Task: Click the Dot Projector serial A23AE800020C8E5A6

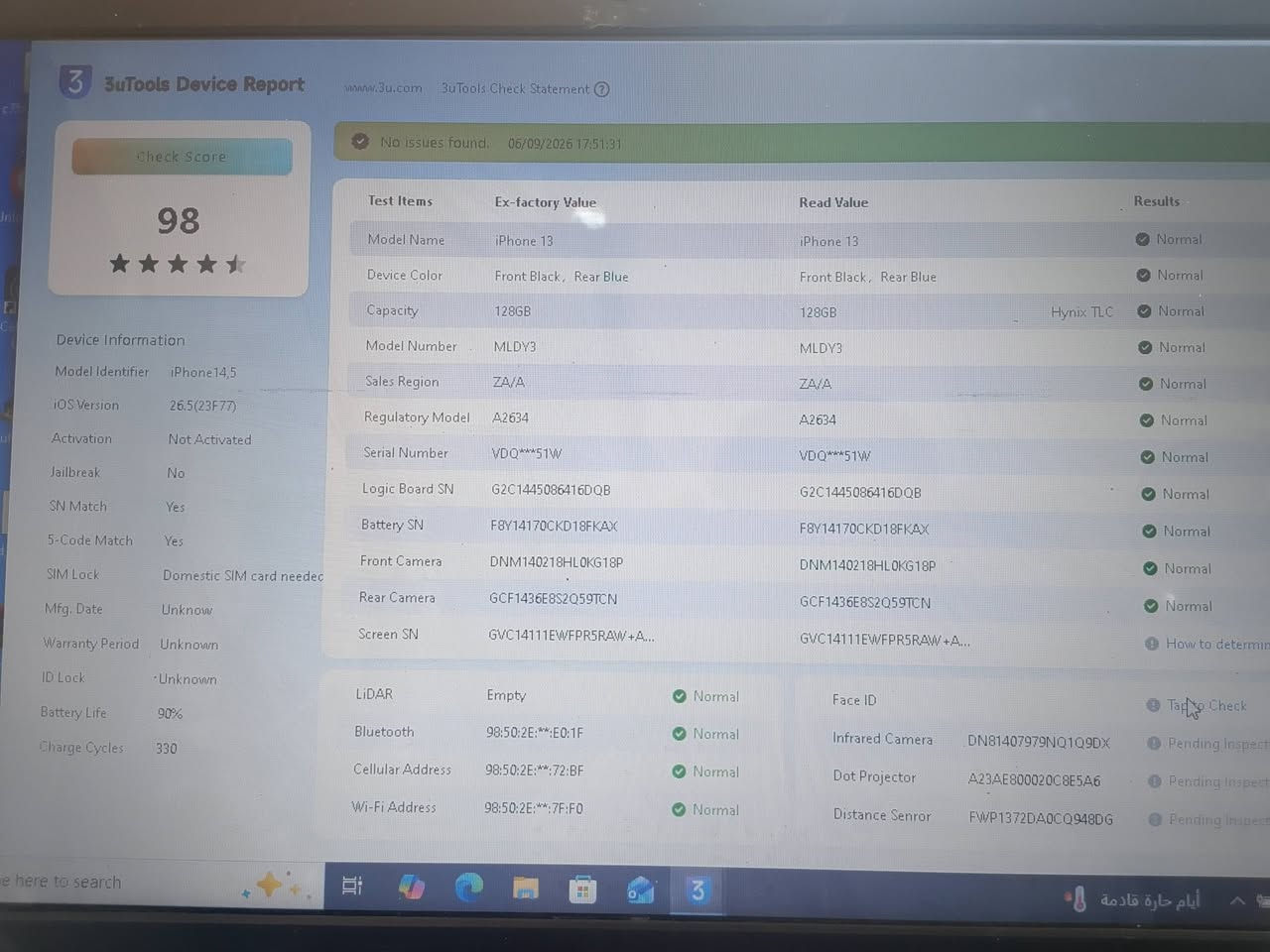Action: [x=1034, y=780]
